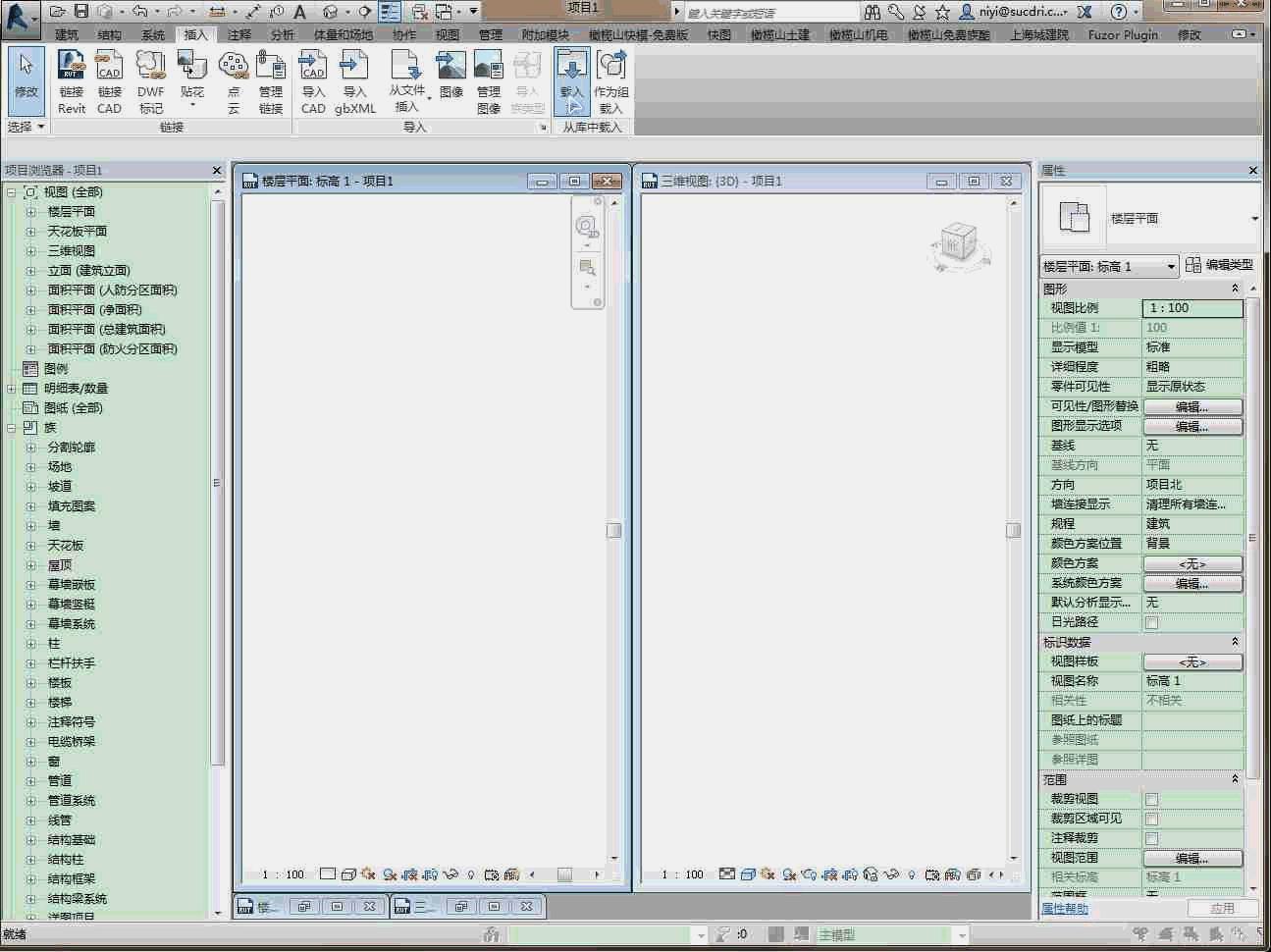Open the Fuzor Plugin ribbon tab
The height and width of the screenshot is (952, 1271).
pyautogui.click(x=1123, y=34)
